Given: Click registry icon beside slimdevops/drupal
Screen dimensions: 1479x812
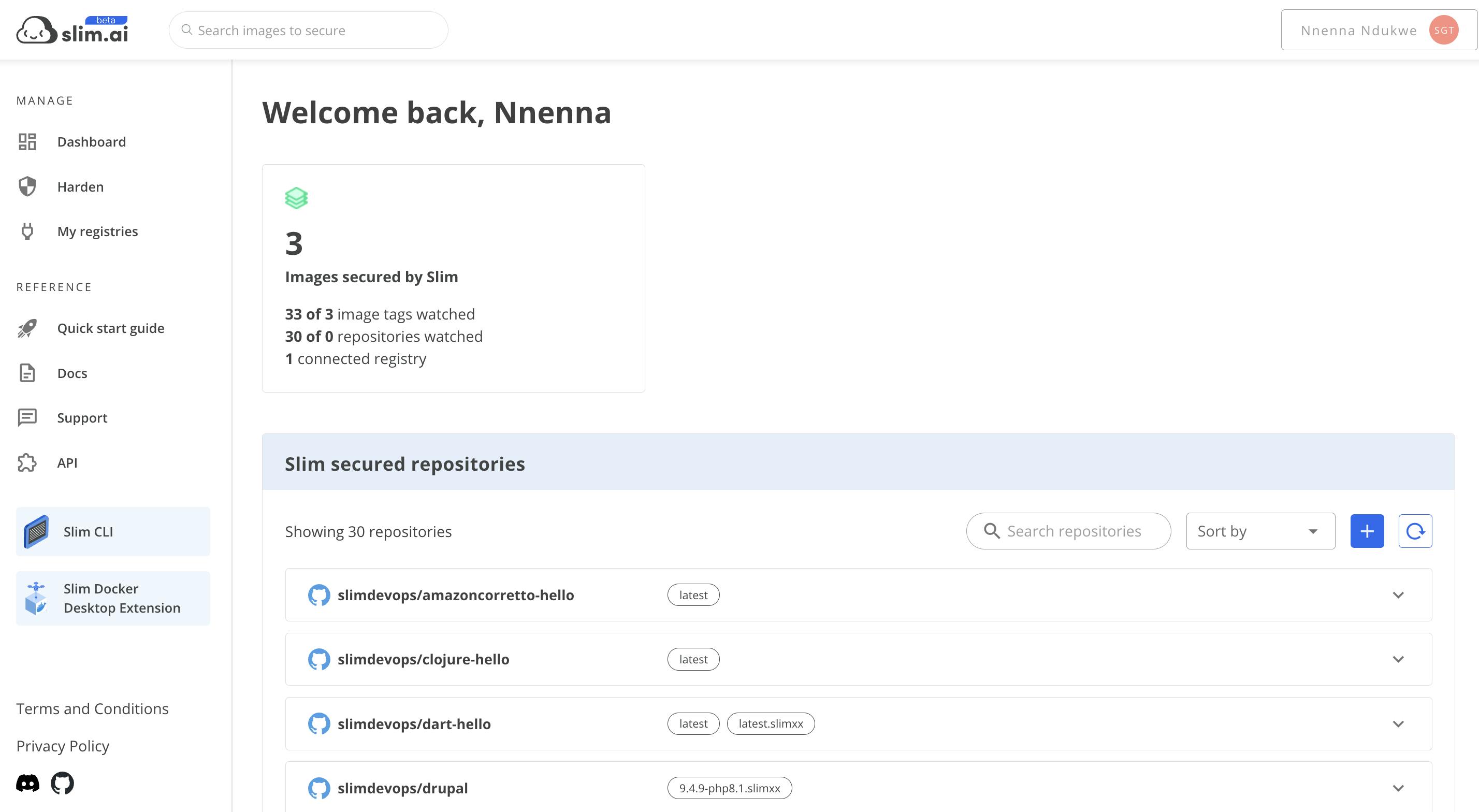Looking at the screenshot, I should pos(319,788).
